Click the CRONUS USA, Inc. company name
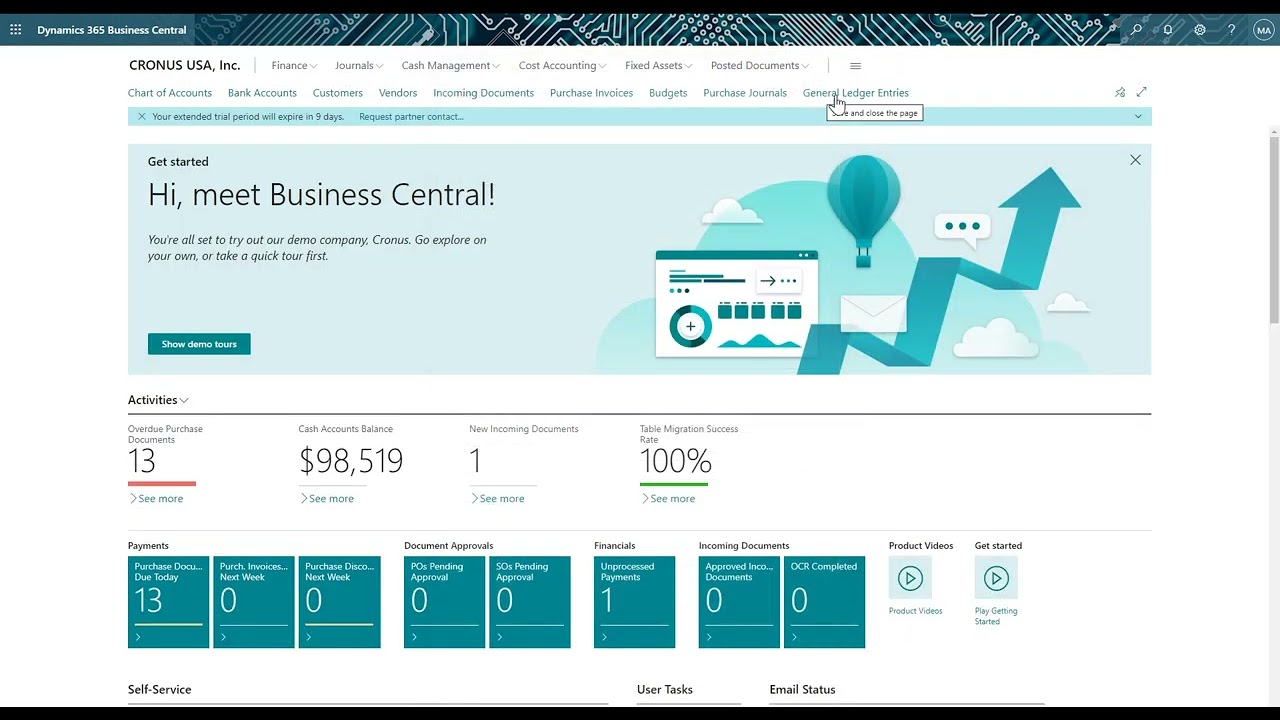Screen dimensions: 1280x720 [x=185, y=66]
